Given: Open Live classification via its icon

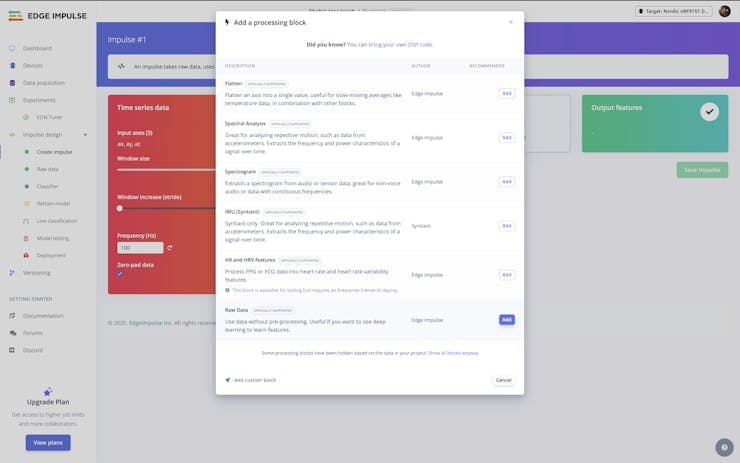Looking at the screenshot, I should click(26, 221).
